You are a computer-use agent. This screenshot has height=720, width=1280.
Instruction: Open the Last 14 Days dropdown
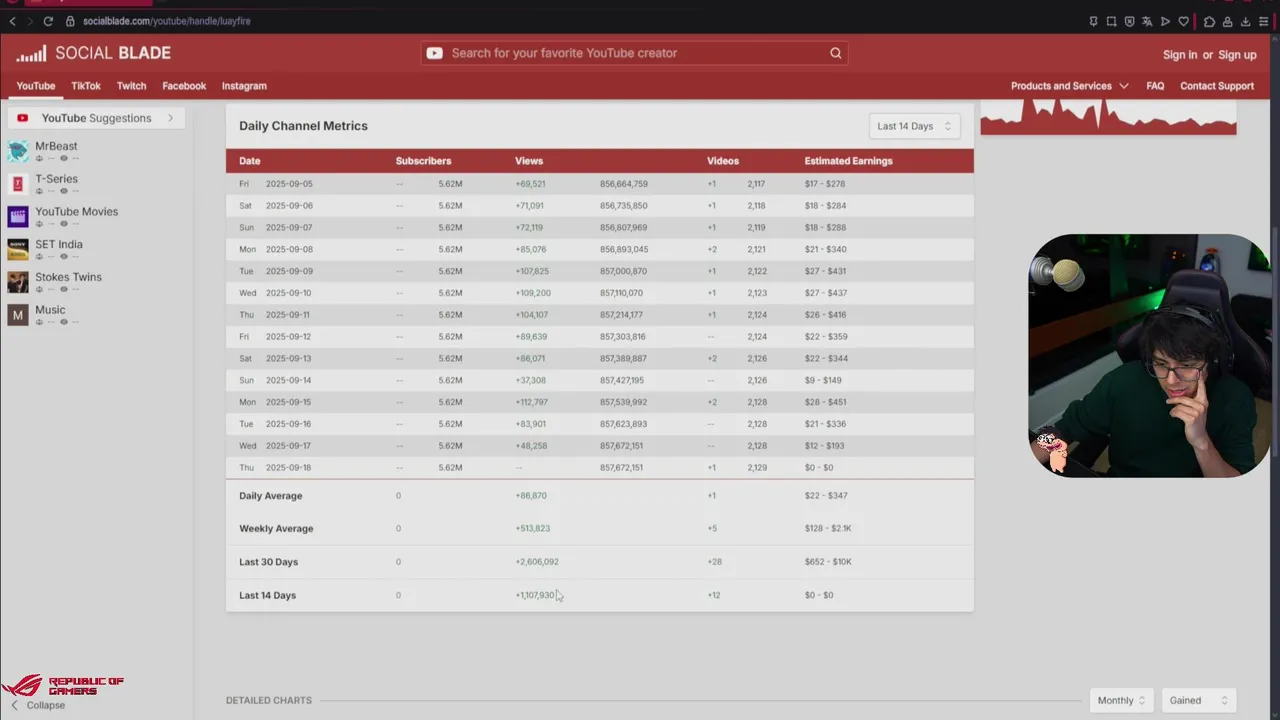914,126
